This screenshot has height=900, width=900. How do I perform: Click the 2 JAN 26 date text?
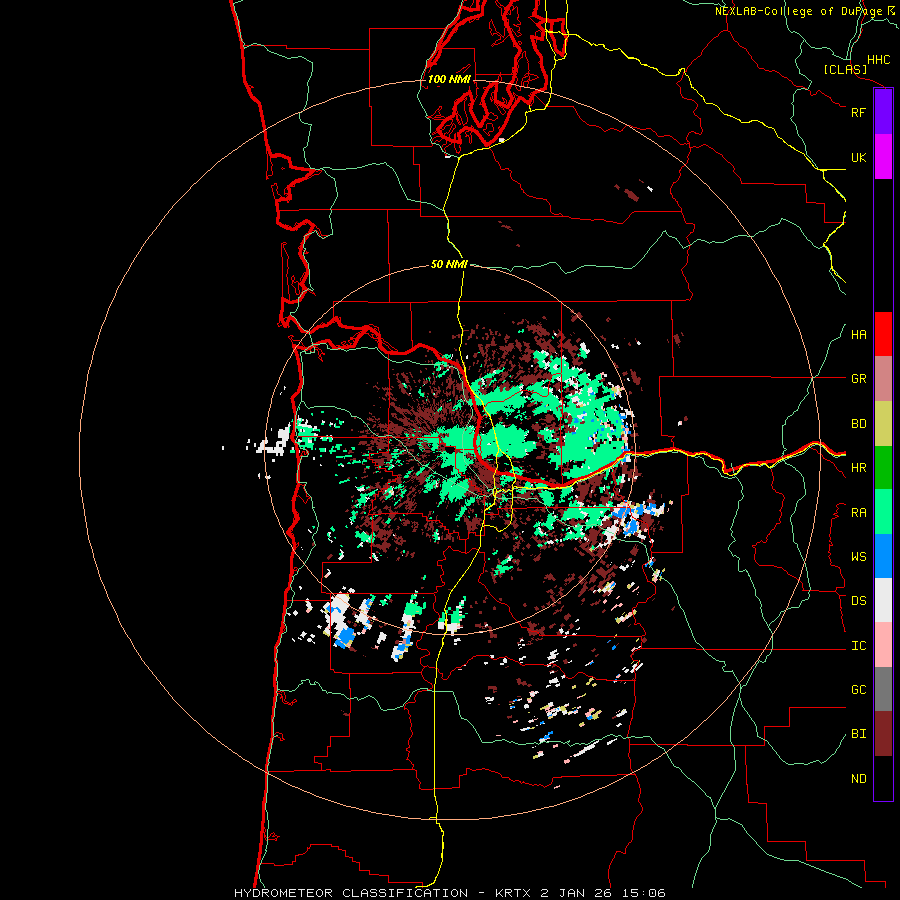578,893
